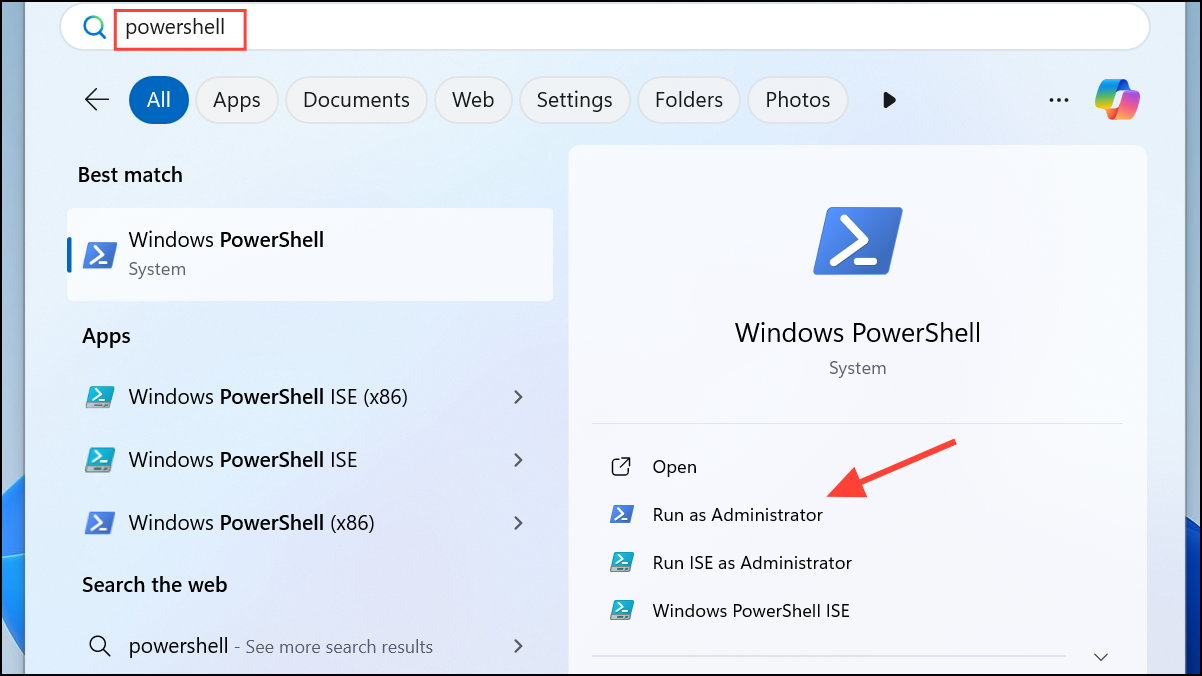Expand the Windows PowerShell ISE result chevron
Screen dimensions: 1202x676
pyautogui.click(x=518, y=460)
